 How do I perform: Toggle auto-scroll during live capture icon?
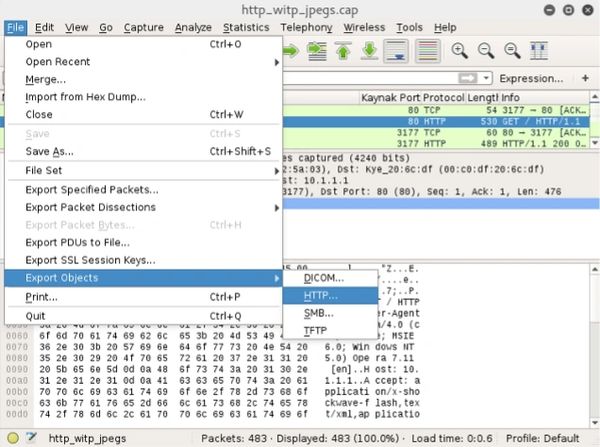[x=396, y=51]
